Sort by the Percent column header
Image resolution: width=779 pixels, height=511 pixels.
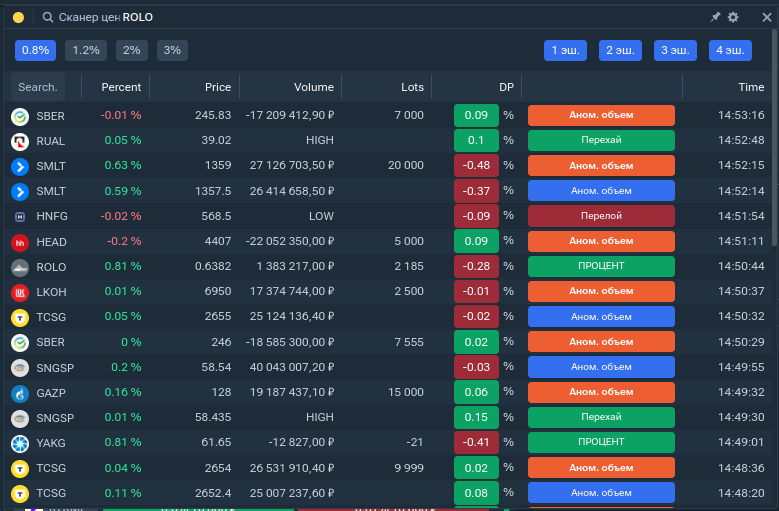[x=121, y=87]
